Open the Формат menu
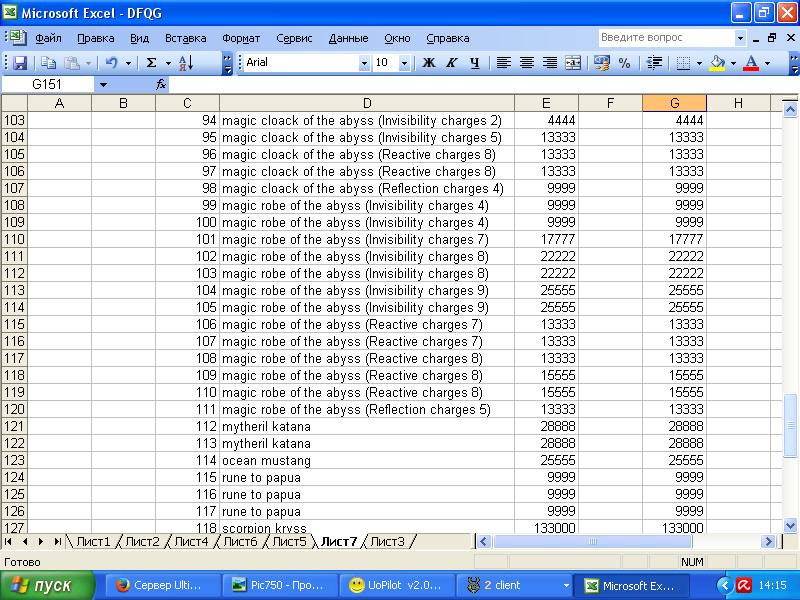The width and height of the screenshot is (800, 600). (241, 38)
